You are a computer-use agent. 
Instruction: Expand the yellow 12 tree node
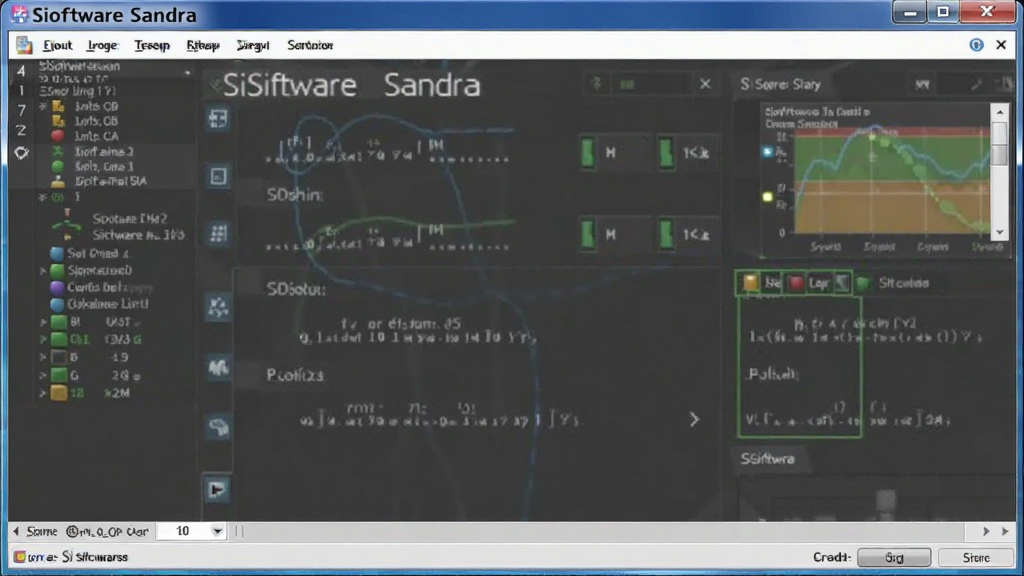point(43,393)
